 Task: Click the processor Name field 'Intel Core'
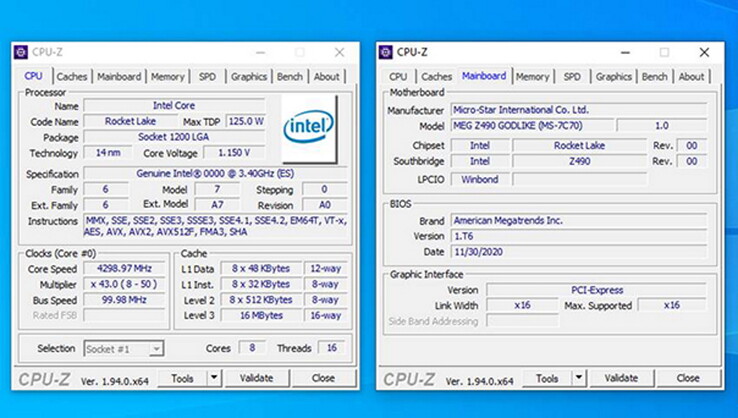(x=174, y=105)
